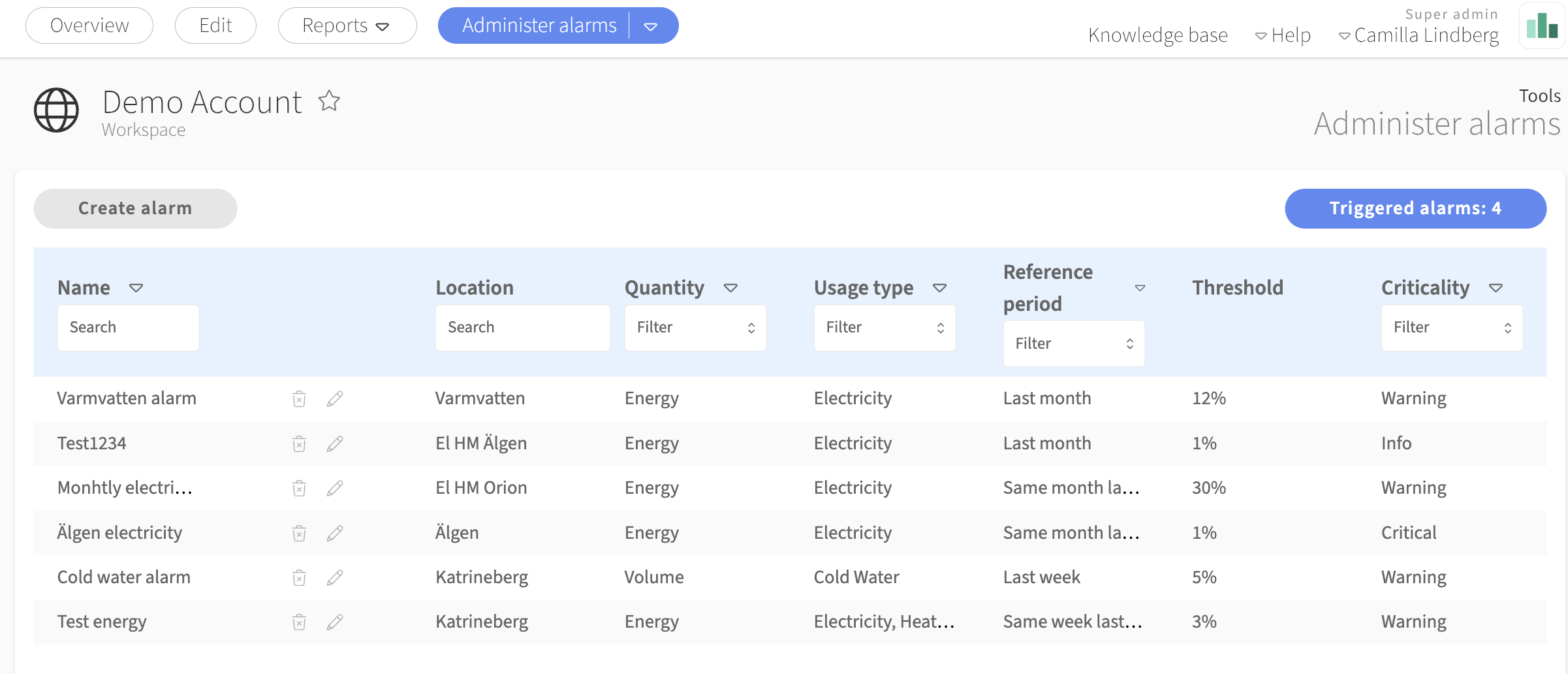Screen dimensions: 1568x674
Task: Click the Info criticality cell
Action: point(1396,443)
